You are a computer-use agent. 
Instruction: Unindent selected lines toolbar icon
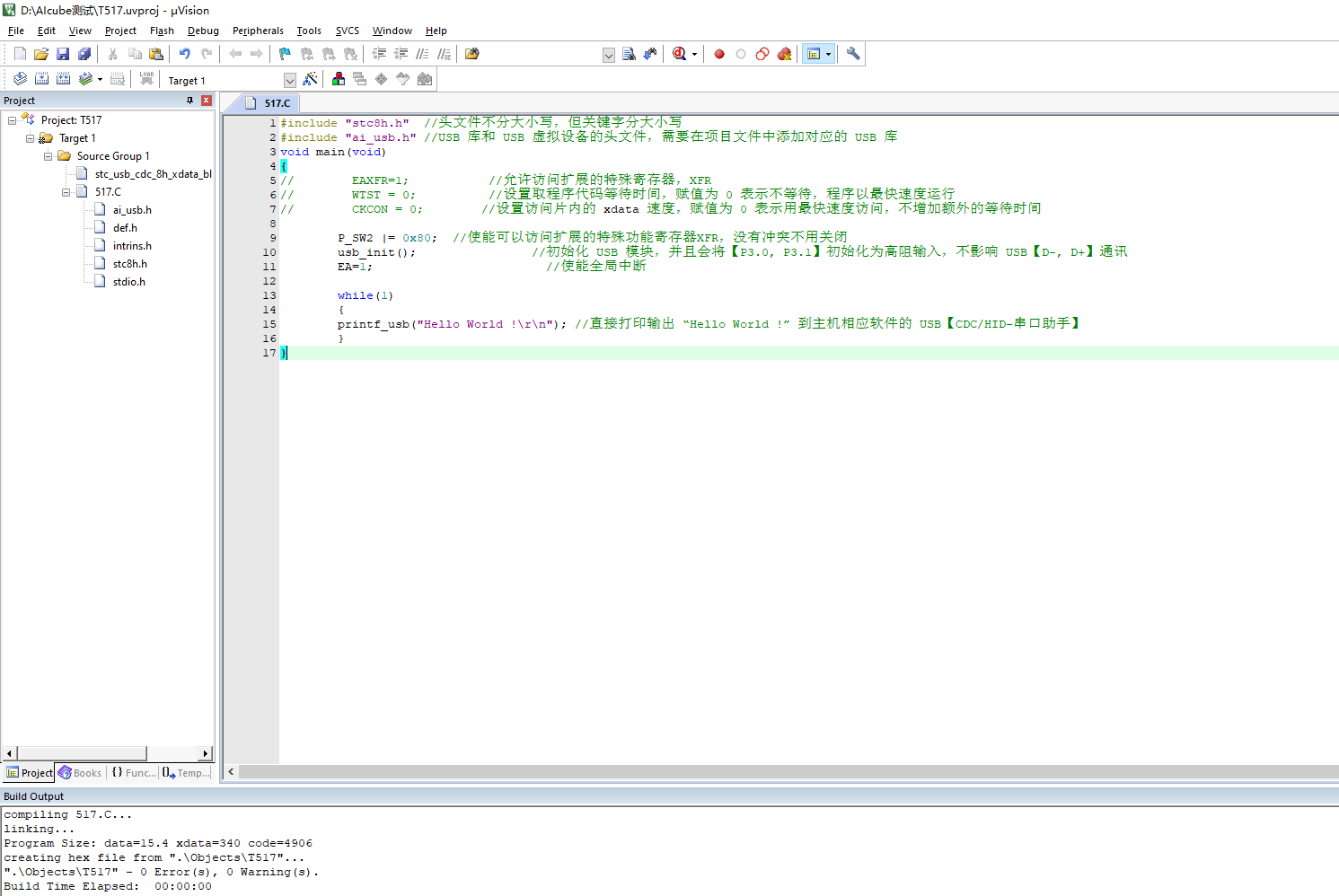coord(401,54)
